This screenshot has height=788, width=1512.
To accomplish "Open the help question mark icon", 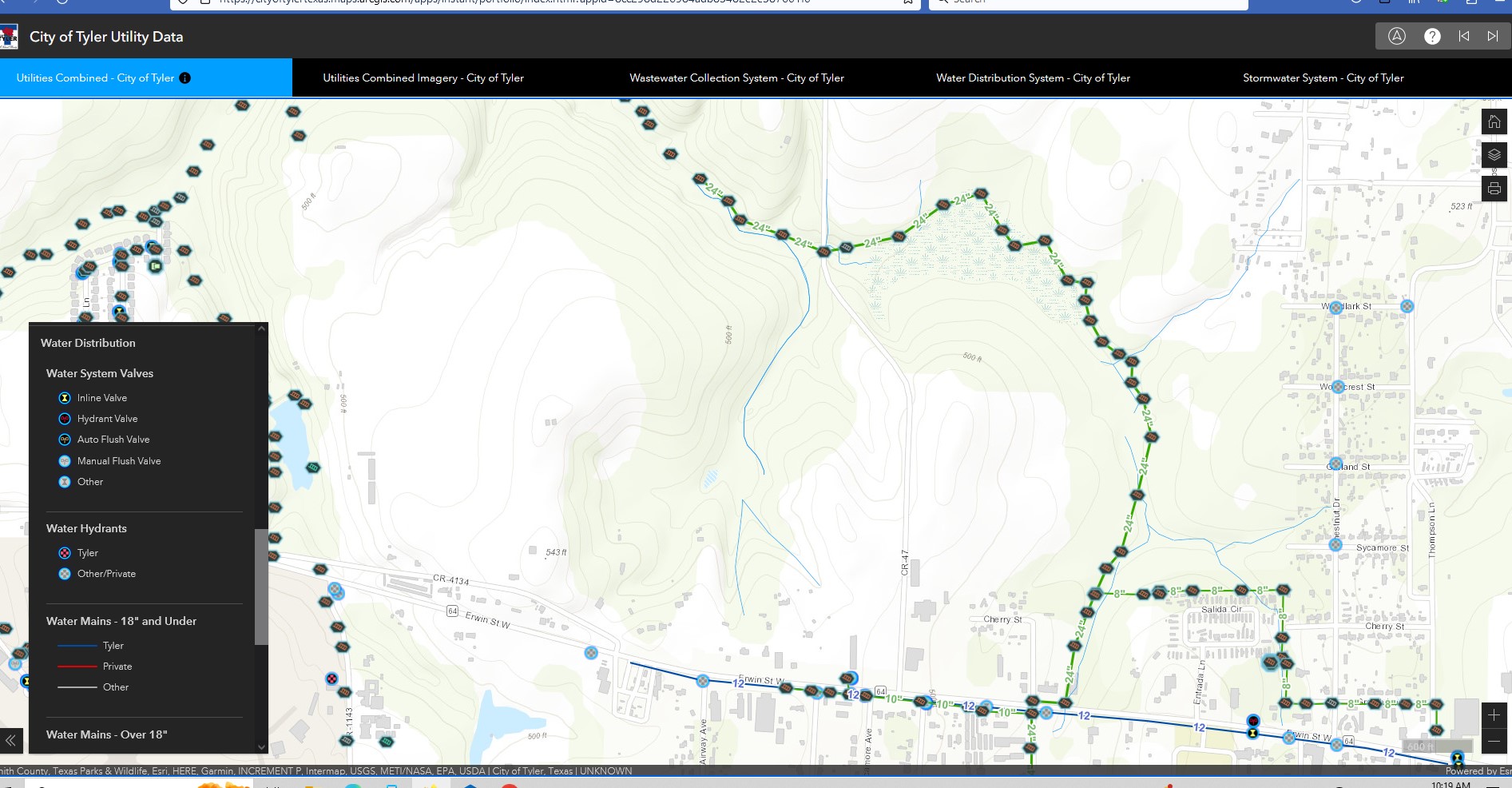I will pyautogui.click(x=1432, y=36).
